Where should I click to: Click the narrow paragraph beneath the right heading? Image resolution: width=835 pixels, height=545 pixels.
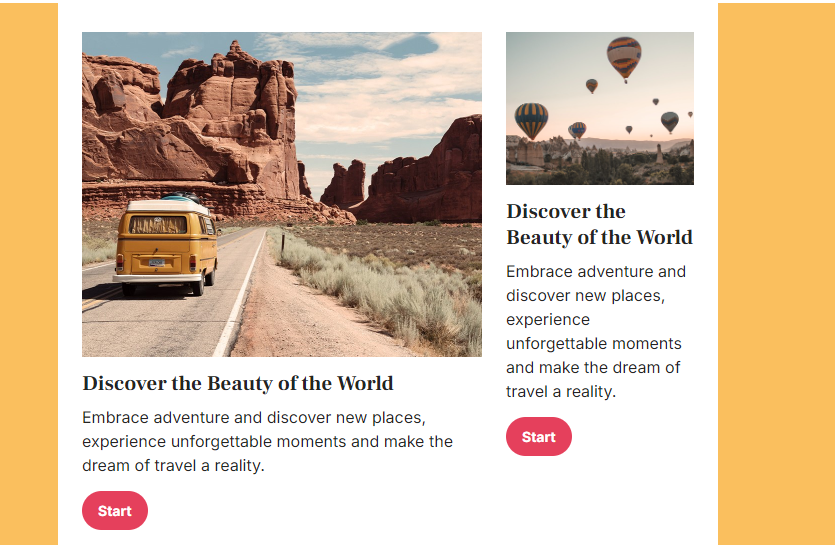pyautogui.click(x=595, y=331)
